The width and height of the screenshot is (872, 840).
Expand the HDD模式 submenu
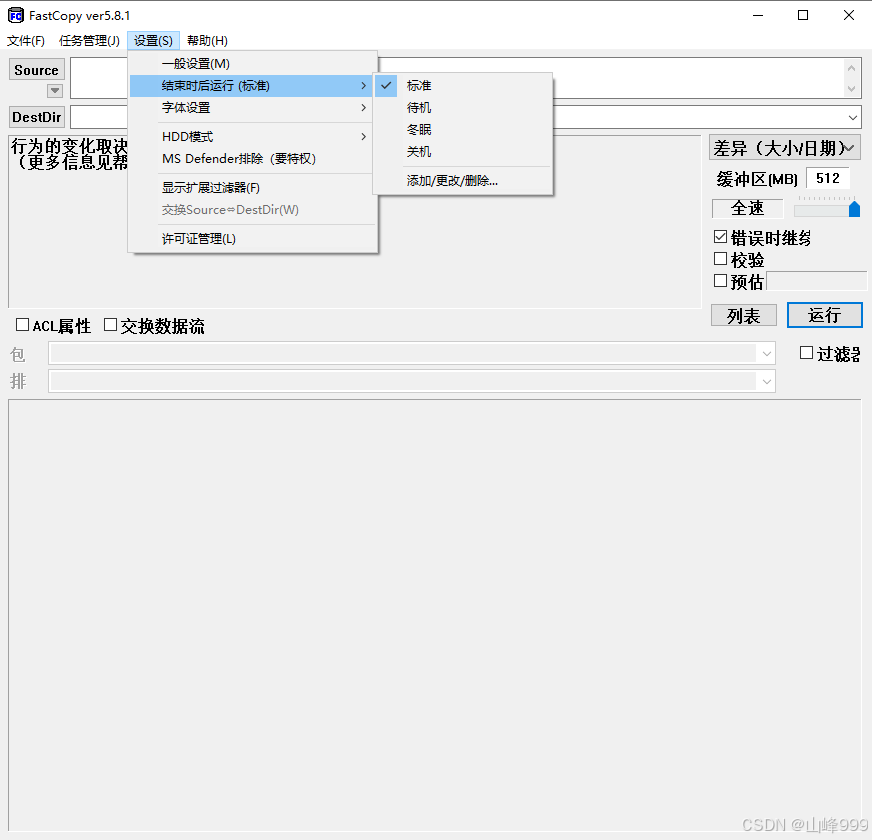point(253,136)
